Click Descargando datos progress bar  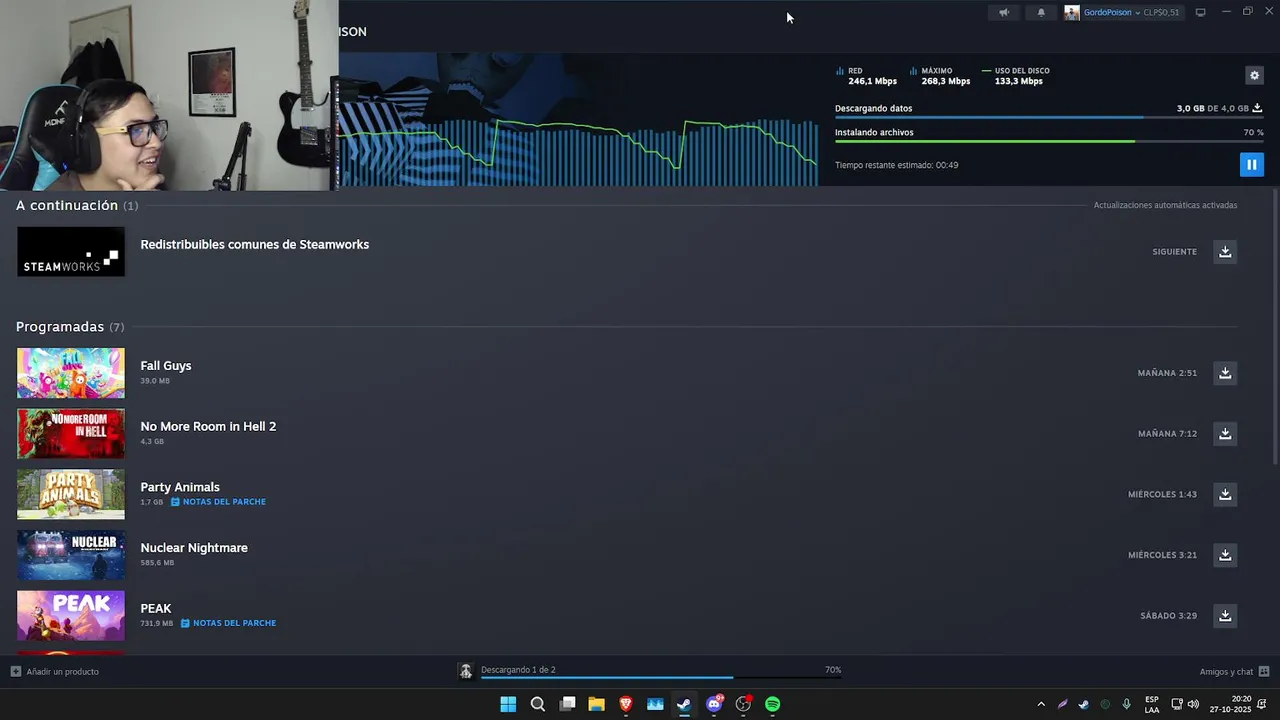[x=1048, y=117]
